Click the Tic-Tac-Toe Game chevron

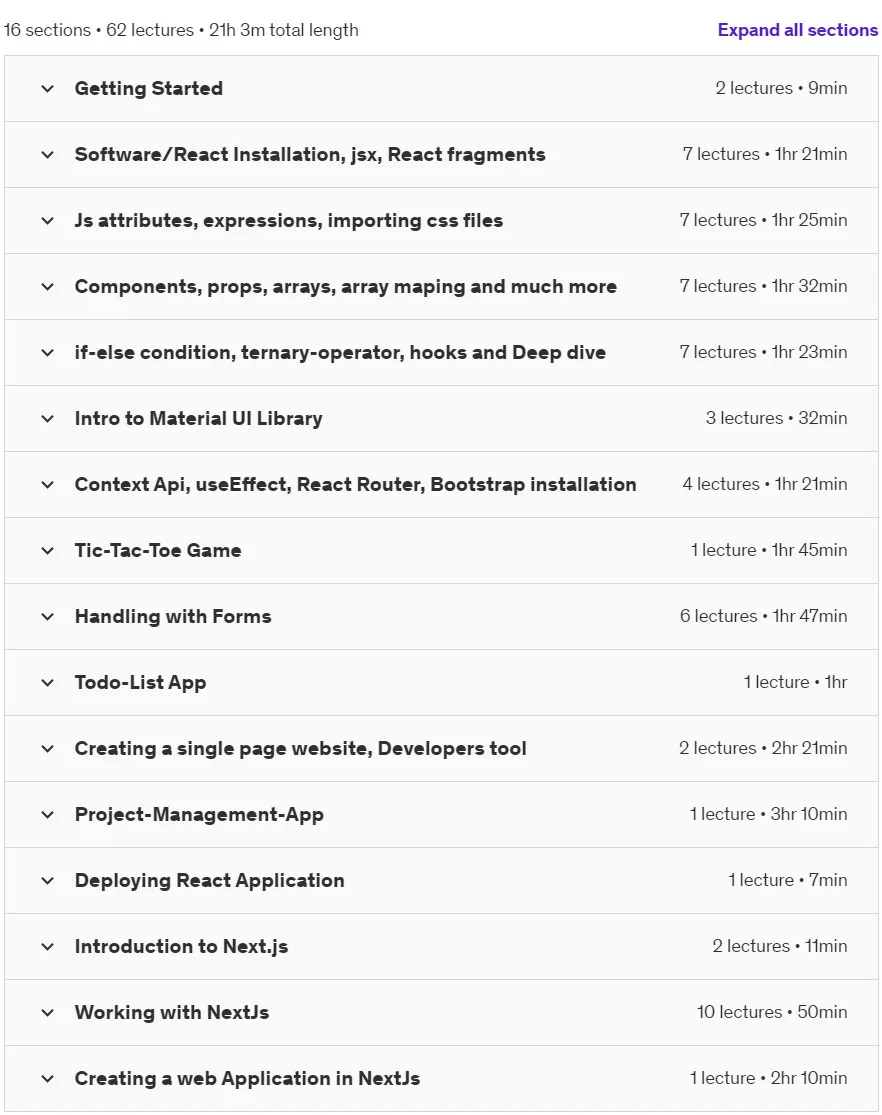[48, 551]
